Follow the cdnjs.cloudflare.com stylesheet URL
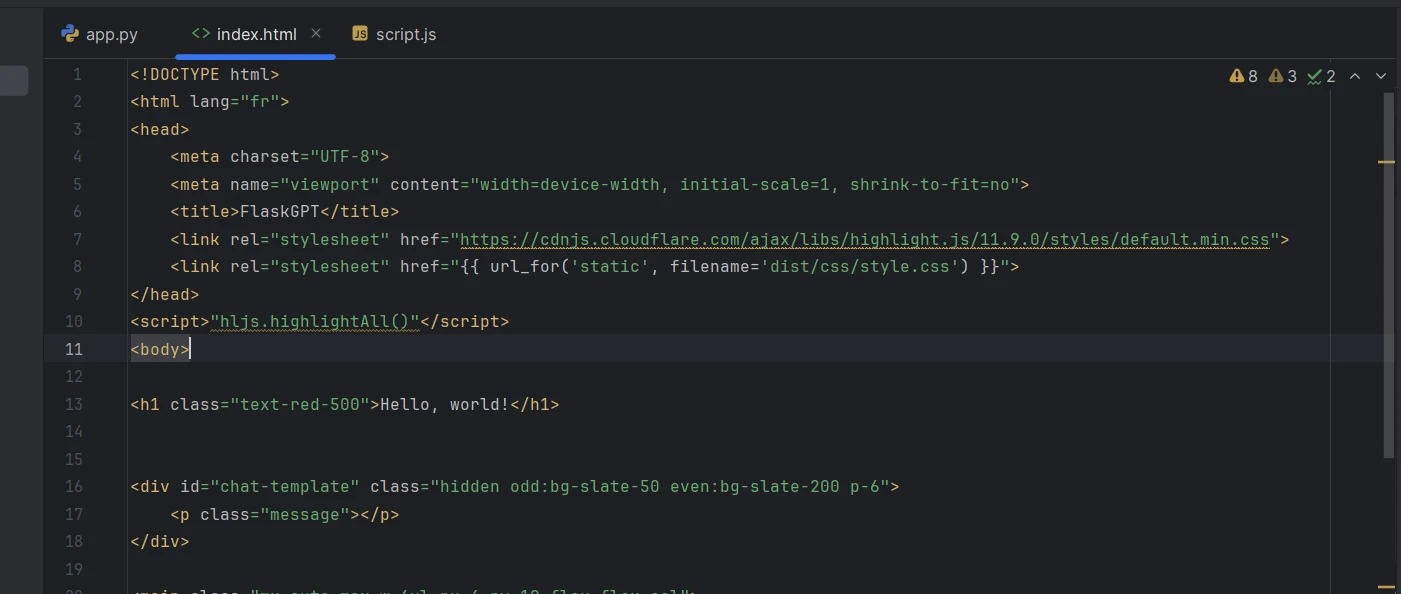Image resolution: width=1401 pixels, height=594 pixels. click(864, 240)
